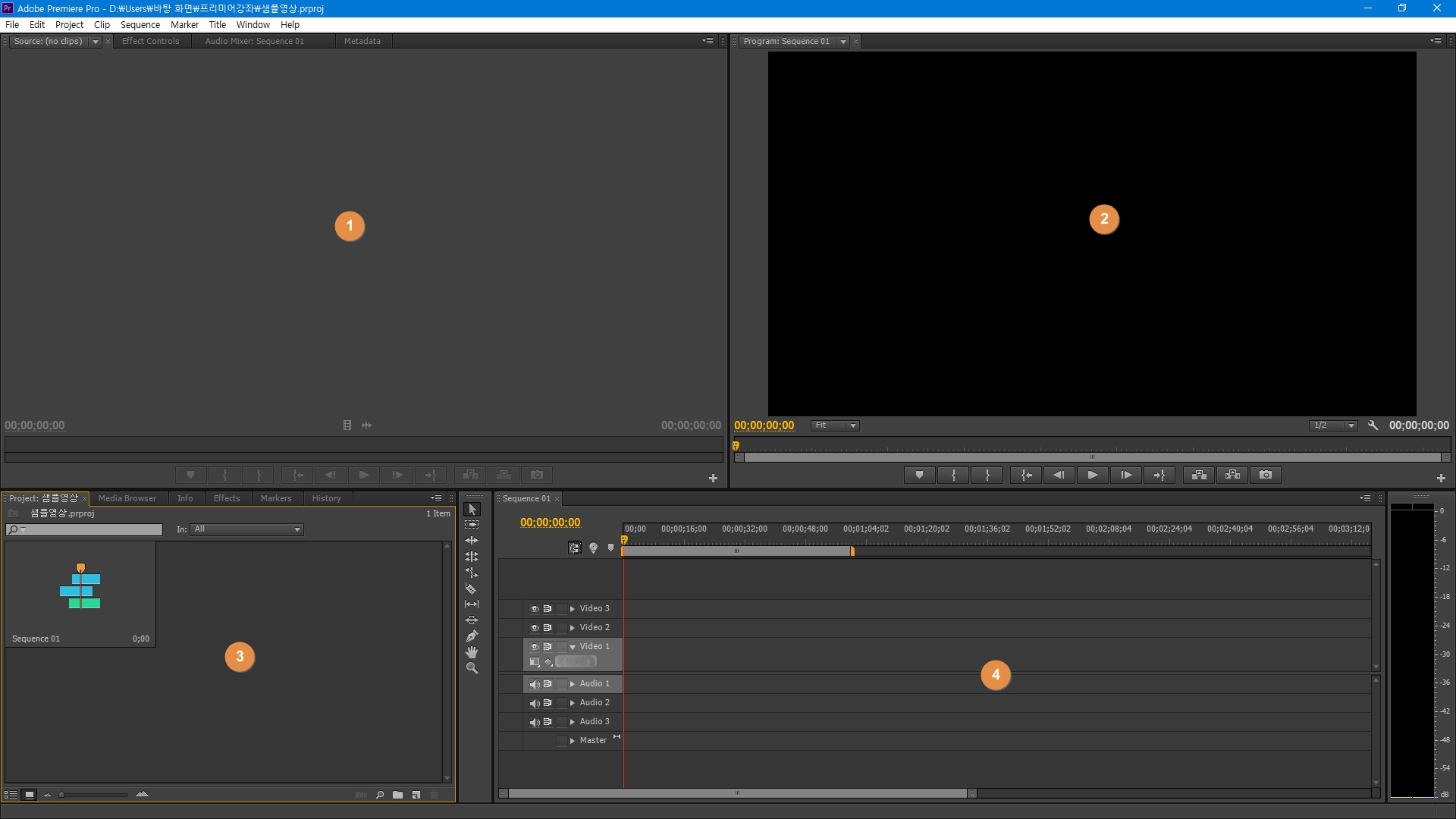Select the Razor tool in the toolbox
This screenshot has height=819, width=1456.
[x=471, y=588]
